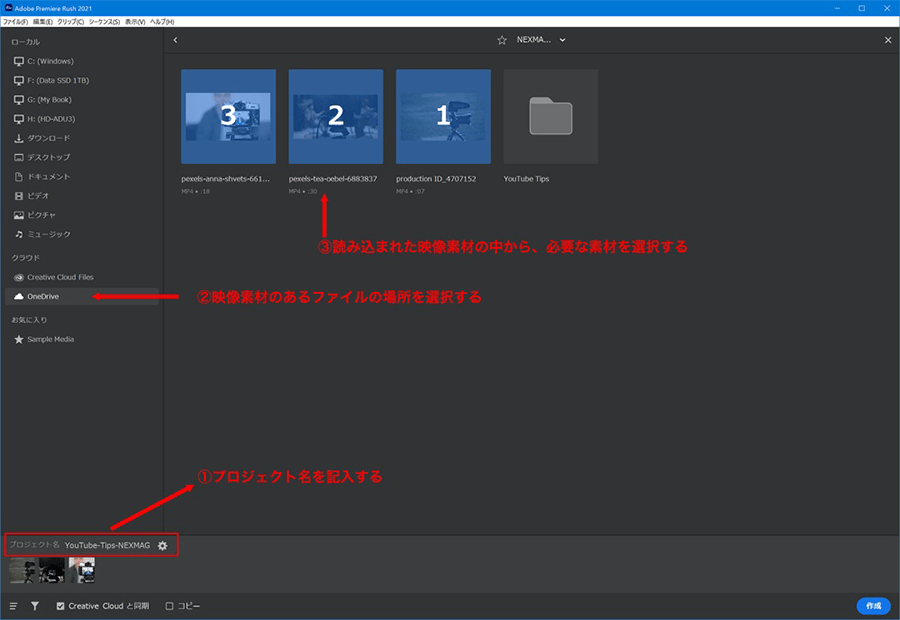
Task: Open the C: (Windows) drive
Action: coord(44,61)
